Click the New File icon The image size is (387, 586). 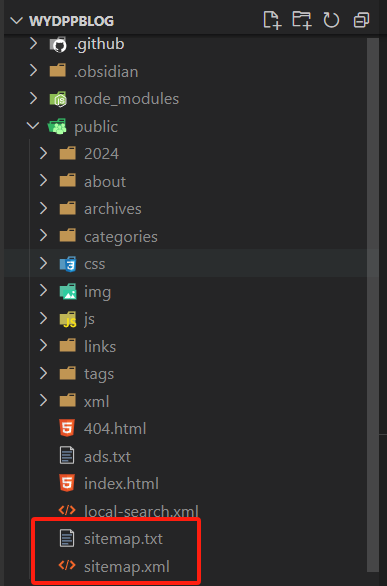272,20
